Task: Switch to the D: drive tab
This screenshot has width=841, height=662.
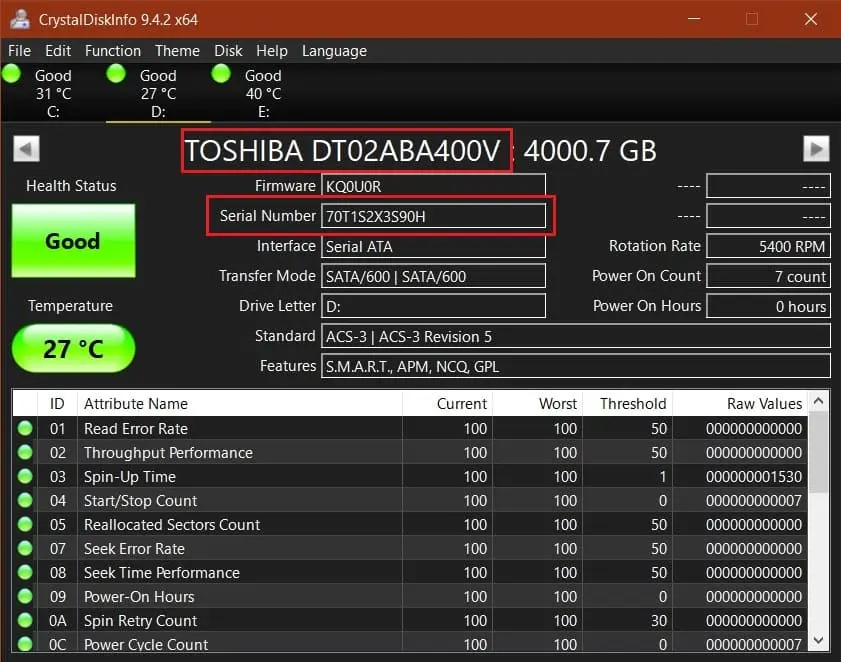Action: [158, 93]
